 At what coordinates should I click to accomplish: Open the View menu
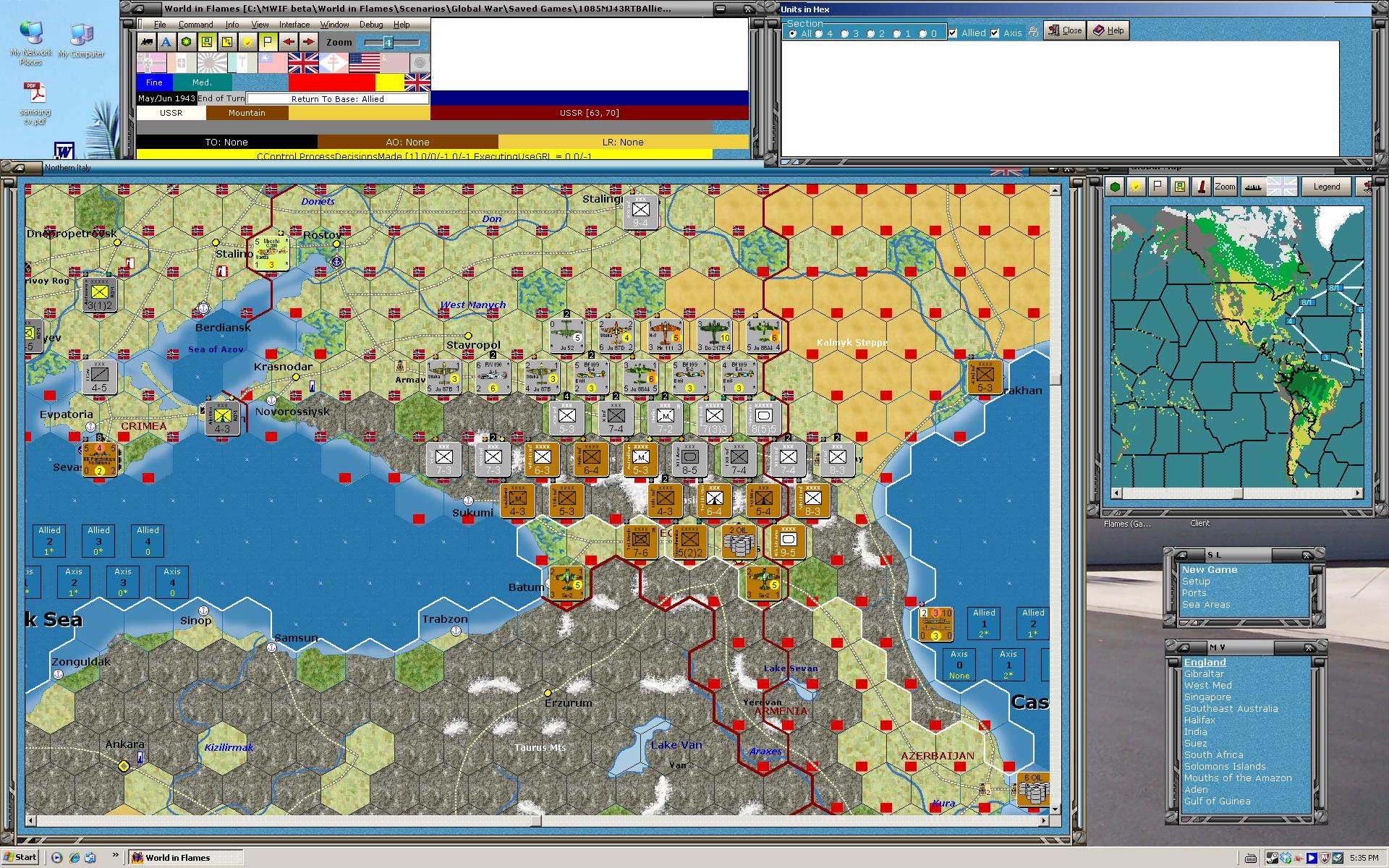[260, 25]
